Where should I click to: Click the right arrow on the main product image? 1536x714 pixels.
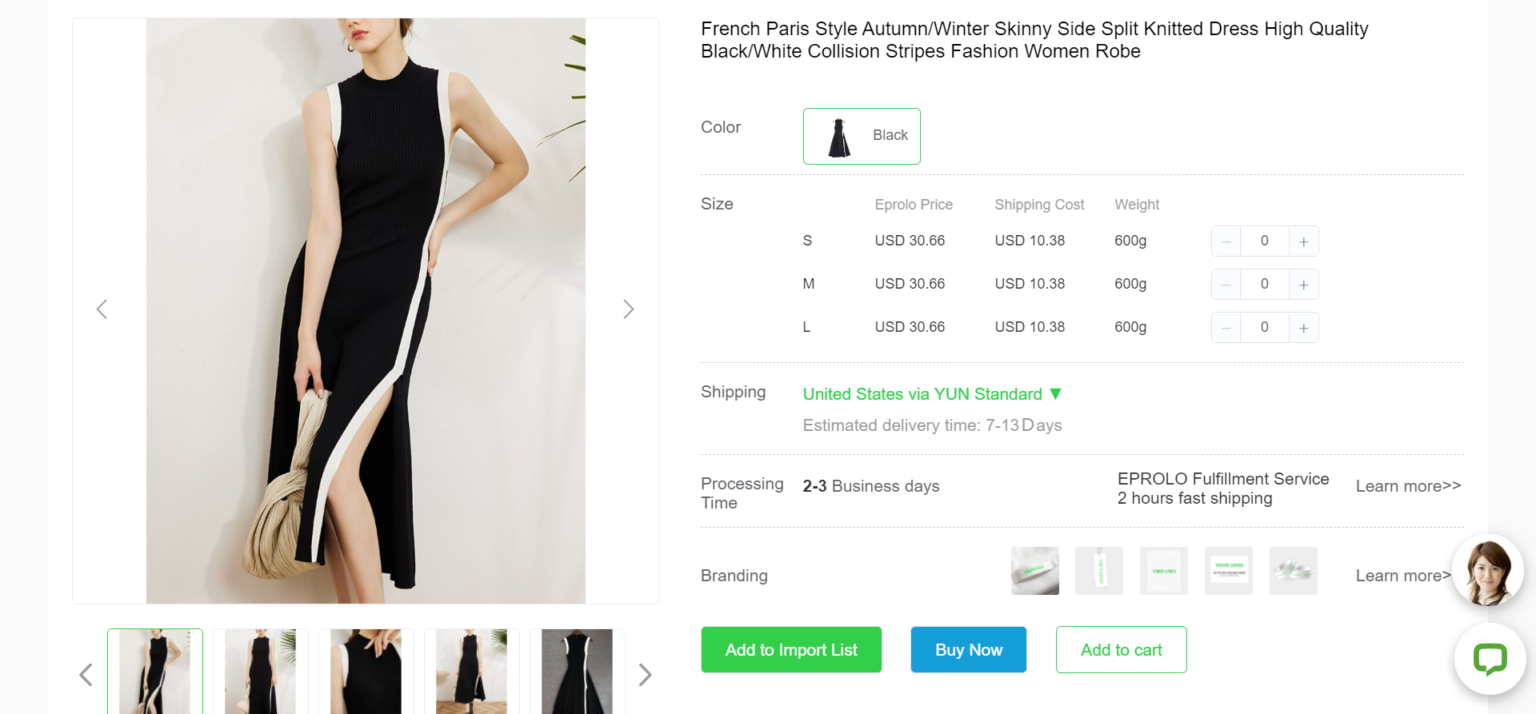coord(629,309)
